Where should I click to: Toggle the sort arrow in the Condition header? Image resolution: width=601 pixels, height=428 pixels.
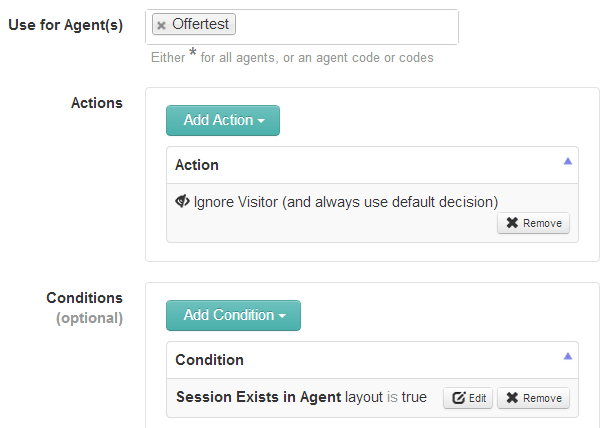point(567,355)
